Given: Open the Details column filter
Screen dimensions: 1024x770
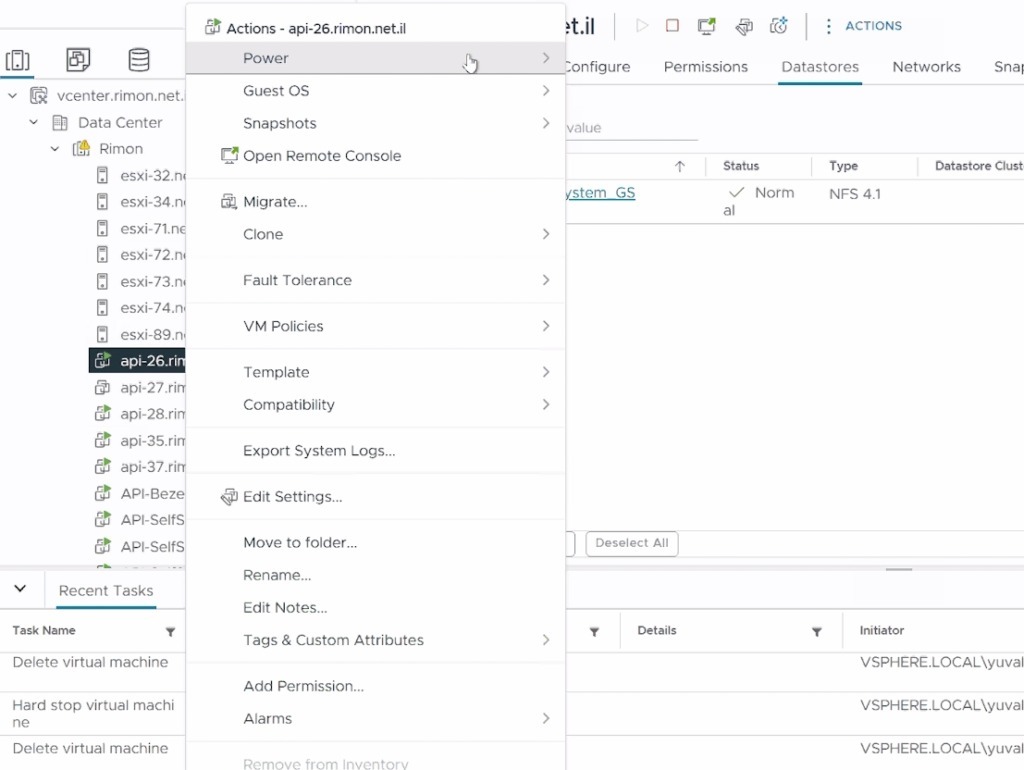Looking at the screenshot, I should pyautogui.click(x=817, y=632).
